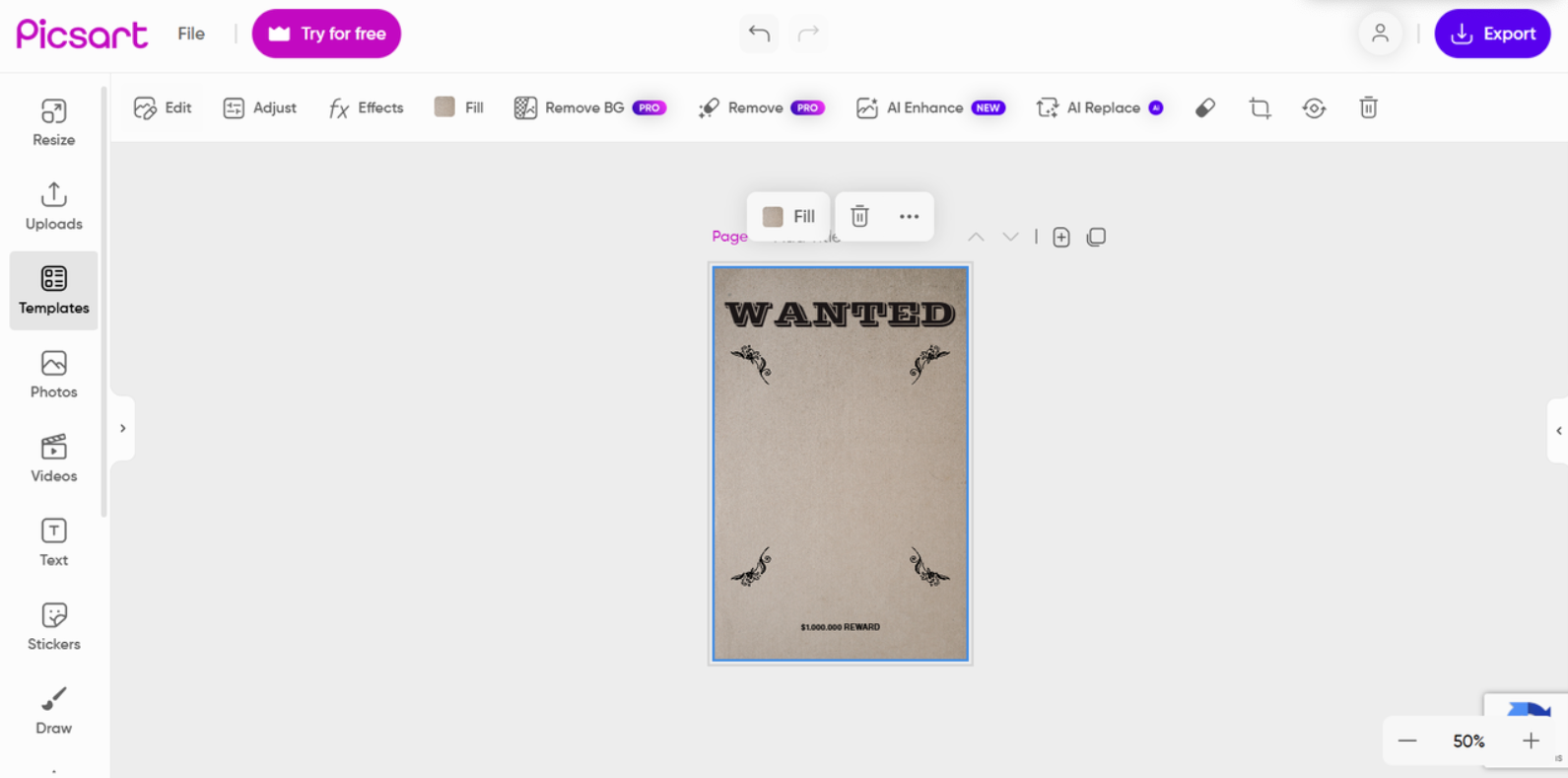Select the crop tool icon
The width and height of the screenshot is (1568, 778).
[x=1260, y=107]
